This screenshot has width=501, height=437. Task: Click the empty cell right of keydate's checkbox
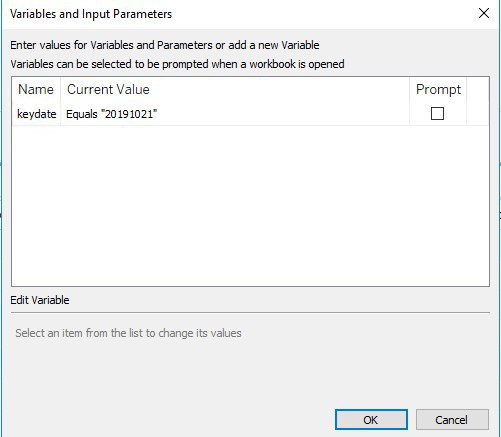click(478, 114)
